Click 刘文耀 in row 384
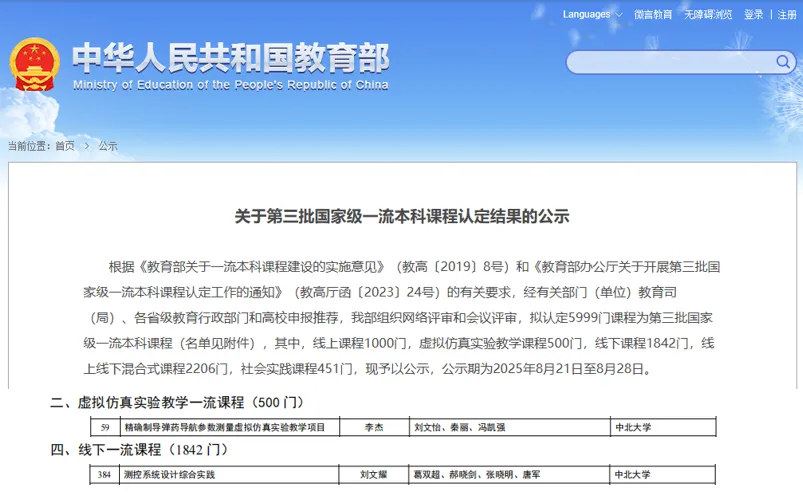The image size is (803, 494). [x=374, y=475]
